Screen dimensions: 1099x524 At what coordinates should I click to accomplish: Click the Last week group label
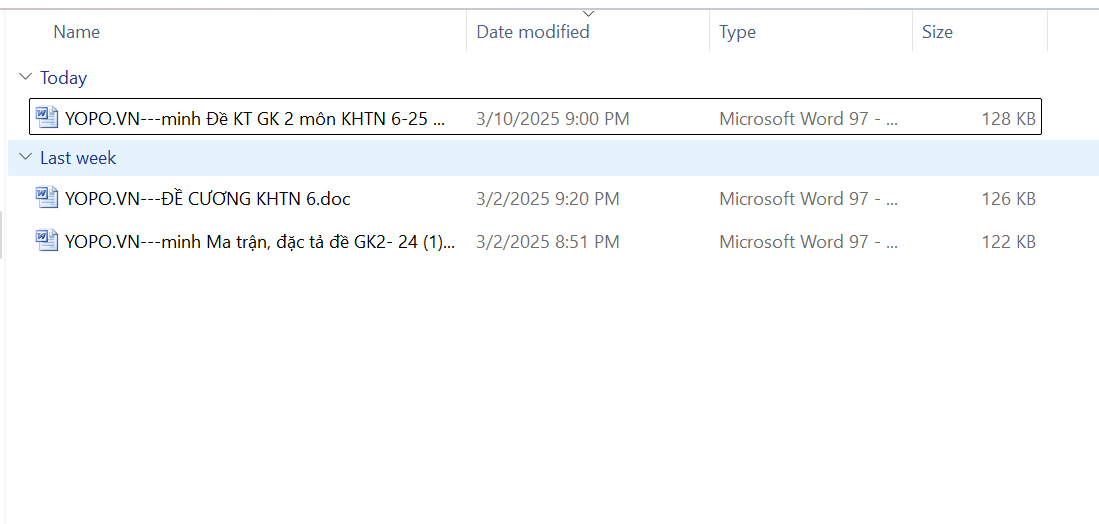click(x=78, y=158)
